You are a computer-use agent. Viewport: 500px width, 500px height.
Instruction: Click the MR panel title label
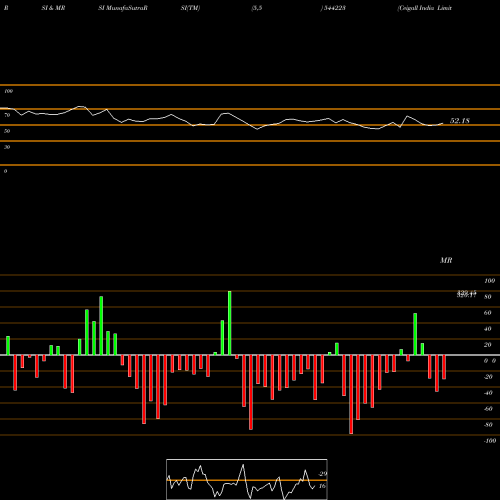pos(446,260)
